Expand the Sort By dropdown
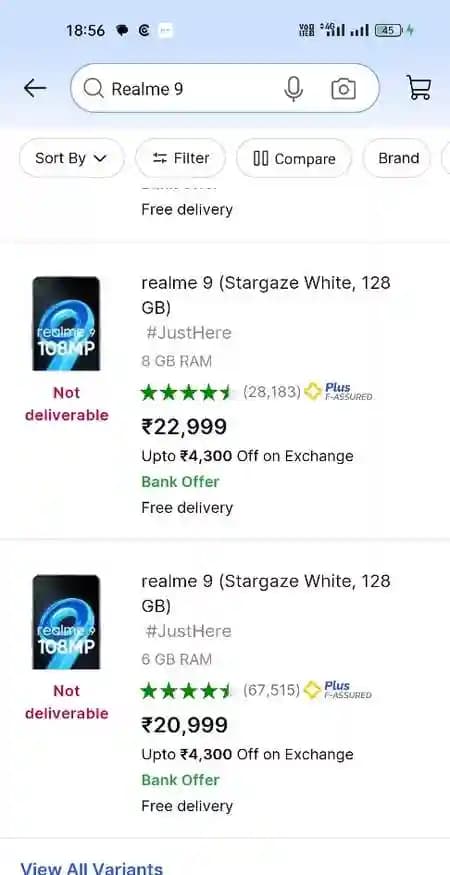The width and height of the screenshot is (450, 875). pos(71,158)
